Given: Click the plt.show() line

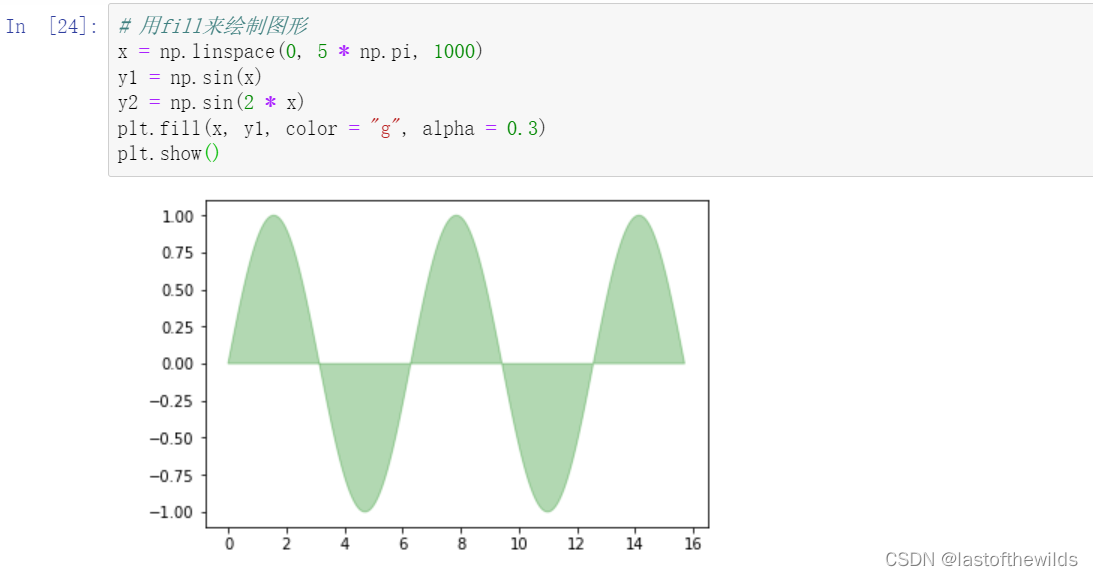Looking at the screenshot, I should tap(169, 153).
